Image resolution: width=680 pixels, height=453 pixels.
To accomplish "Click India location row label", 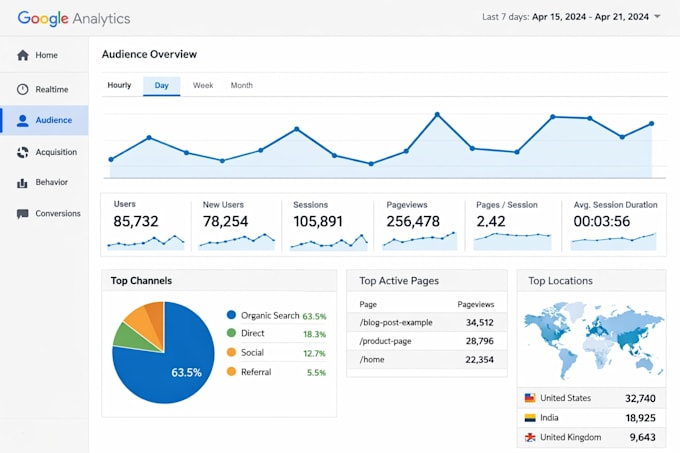I will pyautogui.click(x=549, y=417).
